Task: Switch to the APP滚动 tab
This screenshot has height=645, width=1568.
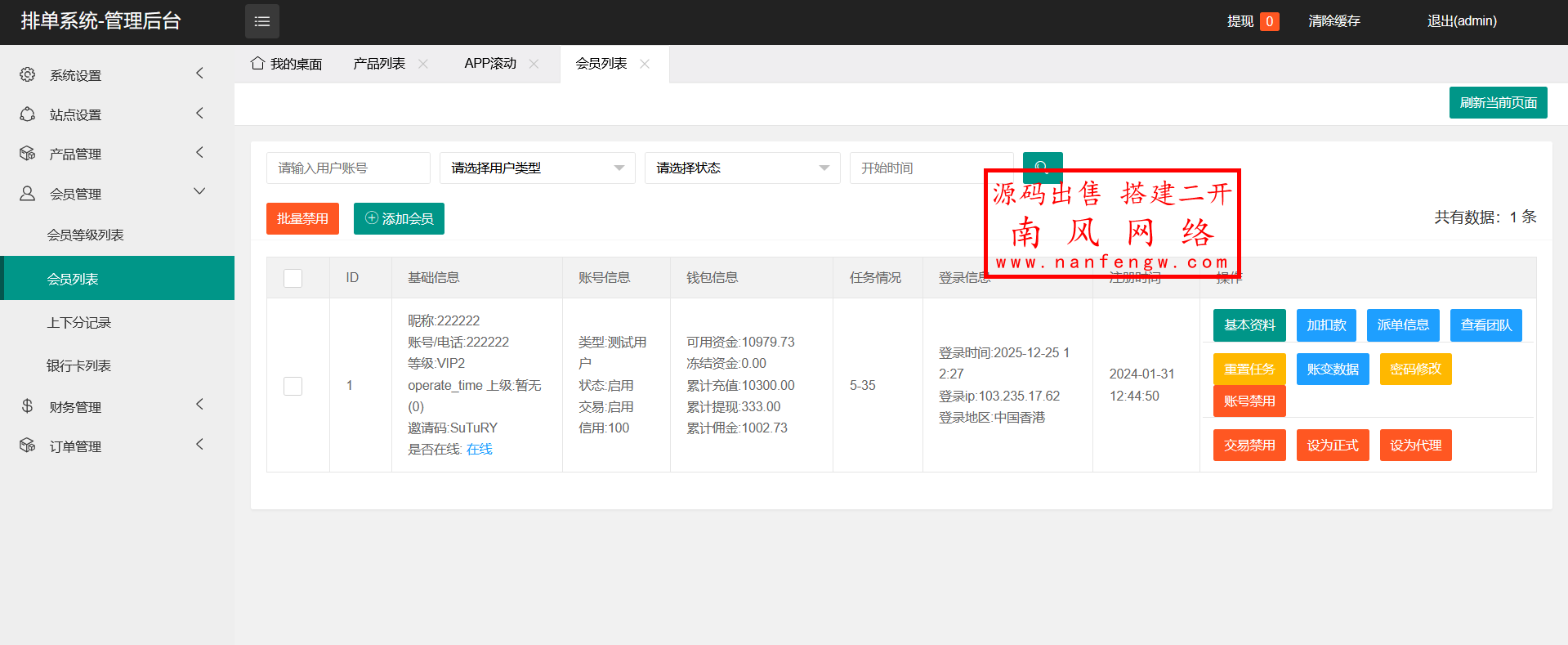Action: pyautogui.click(x=489, y=64)
